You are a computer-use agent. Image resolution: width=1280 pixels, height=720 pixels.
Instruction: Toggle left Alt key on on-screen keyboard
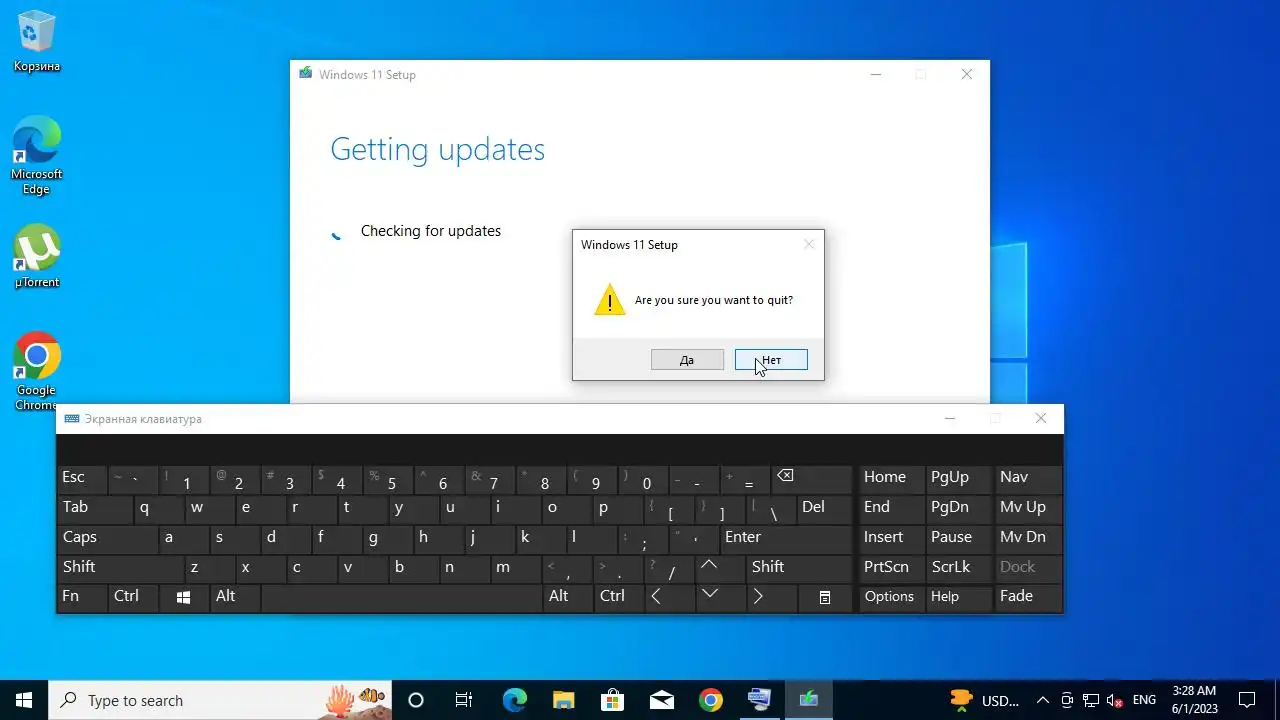click(x=235, y=598)
